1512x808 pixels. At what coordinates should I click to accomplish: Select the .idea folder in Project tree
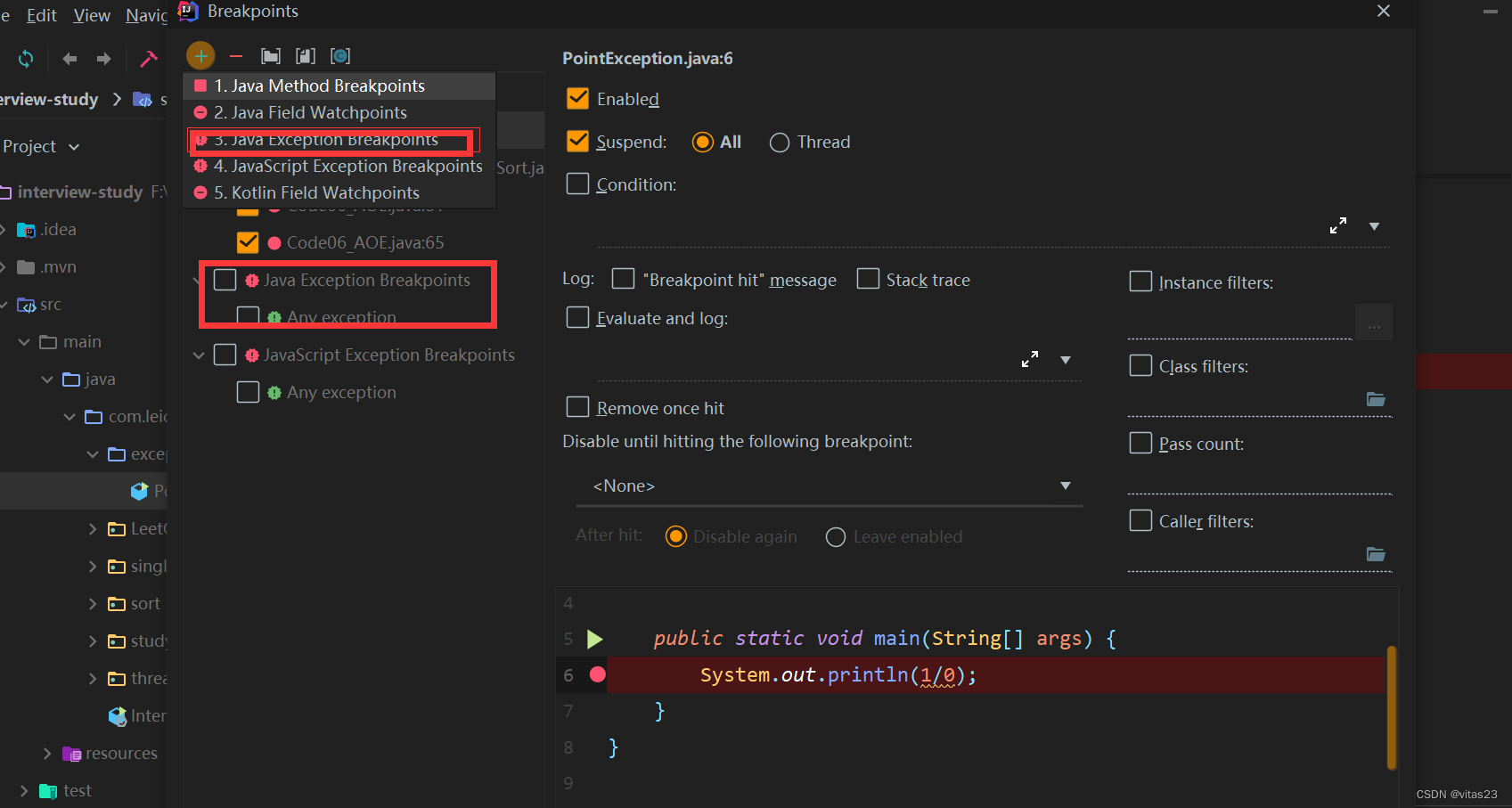point(59,229)
